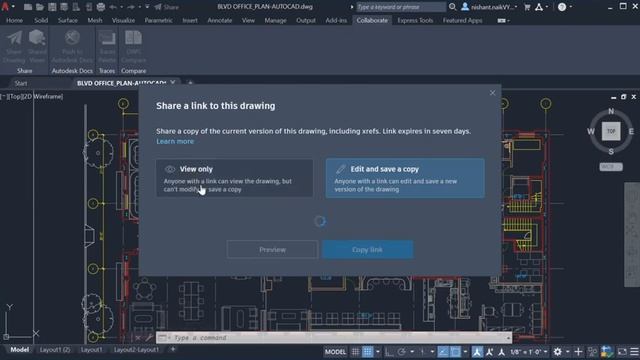The image size is (640, 360).
Task: Follow the Learn more link
Action: [175, 141]
